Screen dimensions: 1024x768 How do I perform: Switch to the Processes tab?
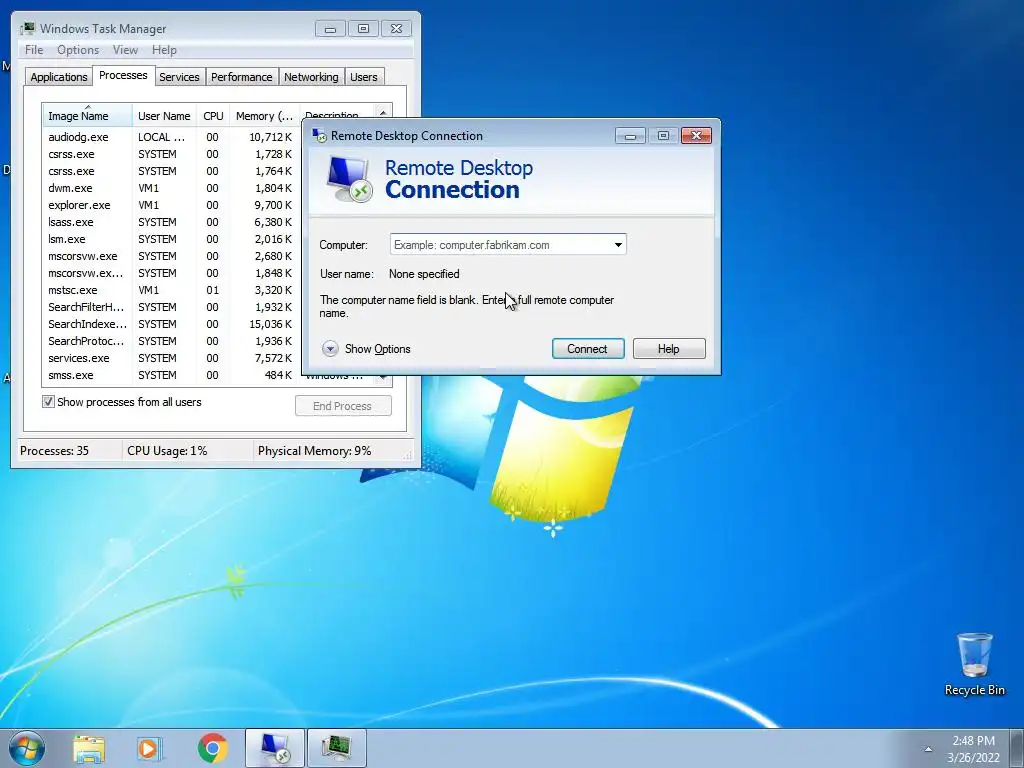123,75
